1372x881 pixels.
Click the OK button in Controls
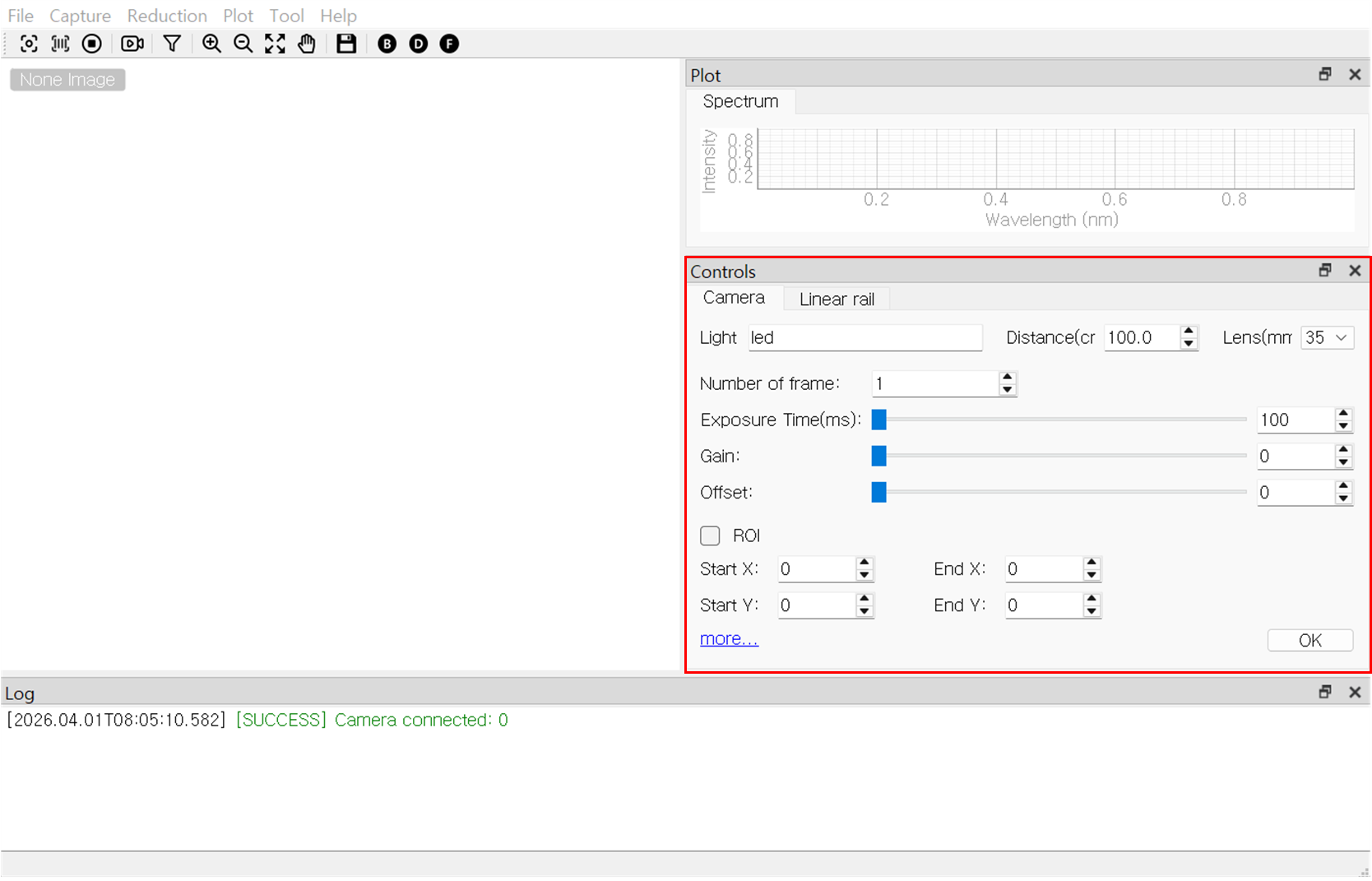click(1310, 640)
